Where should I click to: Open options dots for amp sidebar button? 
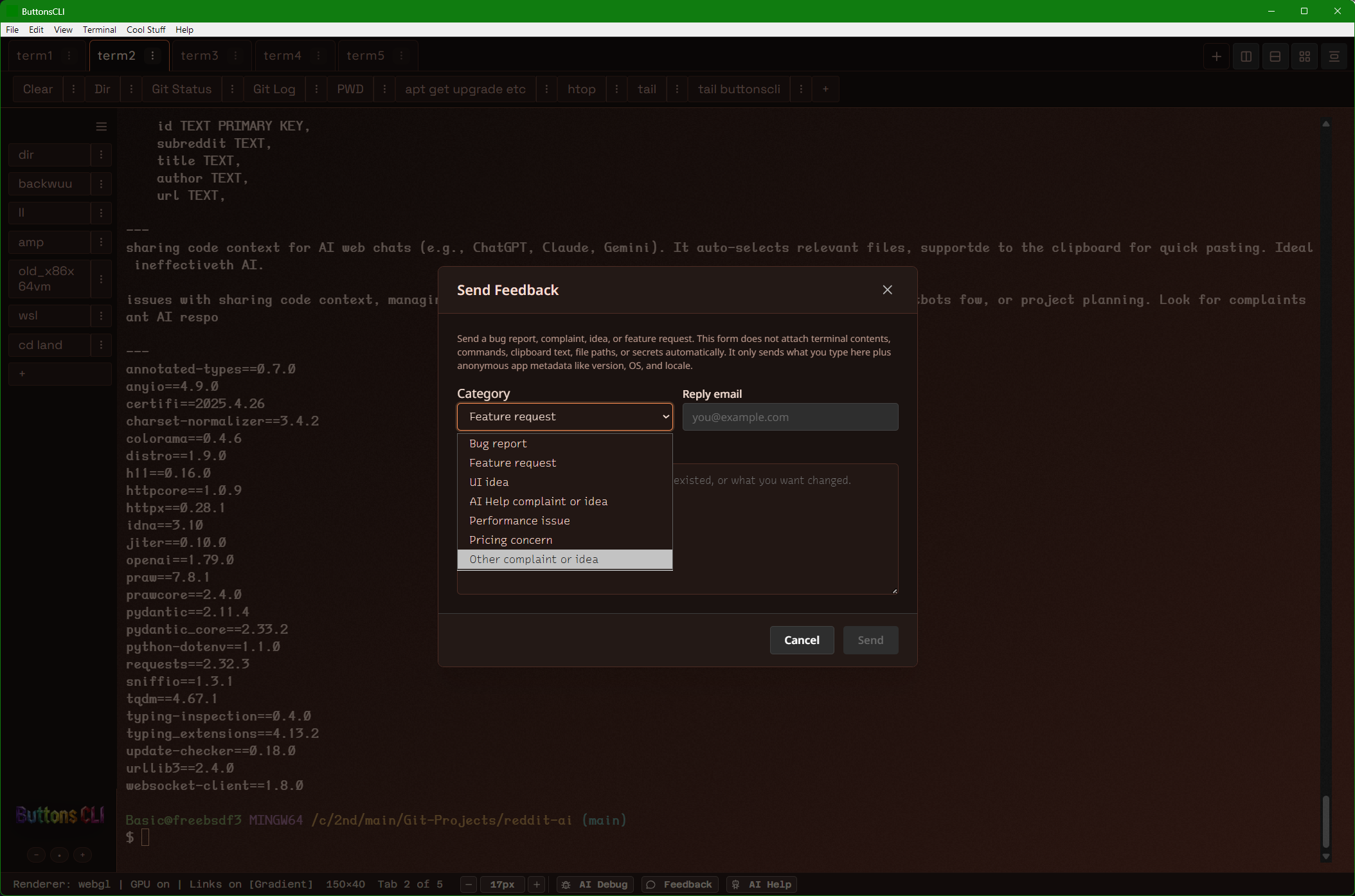point(101,242)
